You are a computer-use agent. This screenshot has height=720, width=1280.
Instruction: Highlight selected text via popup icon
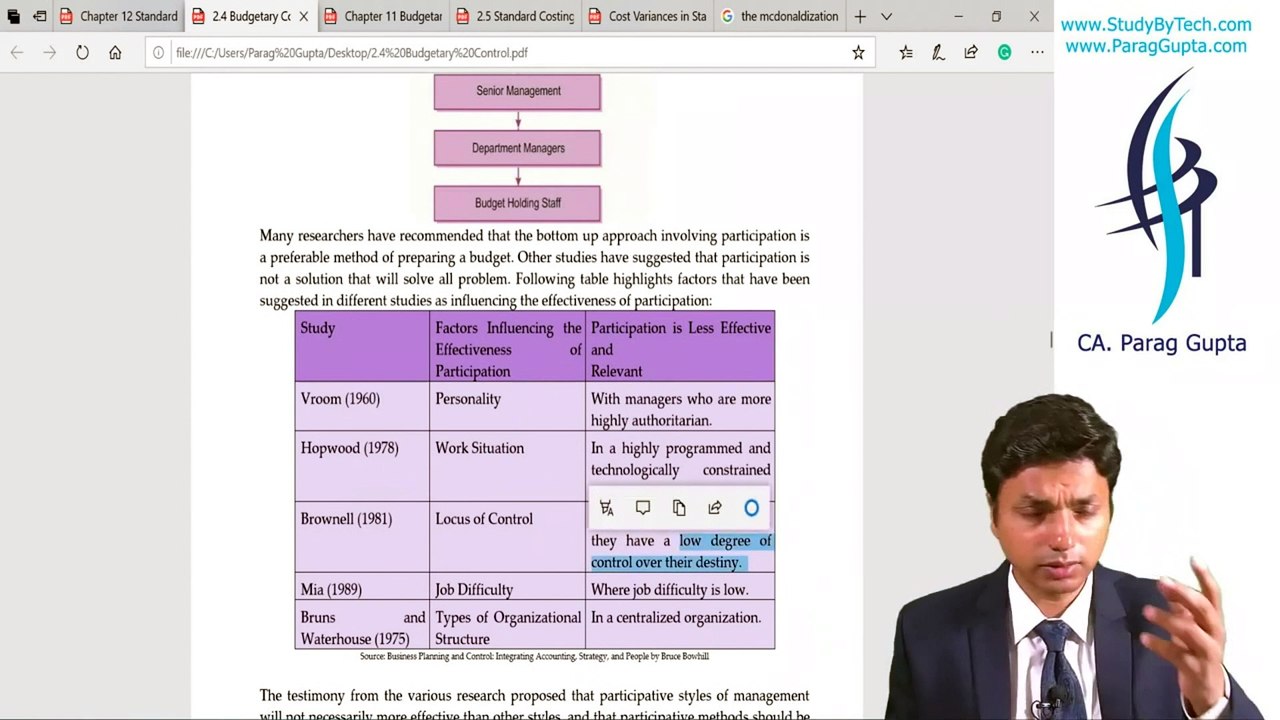coord(606,508)
